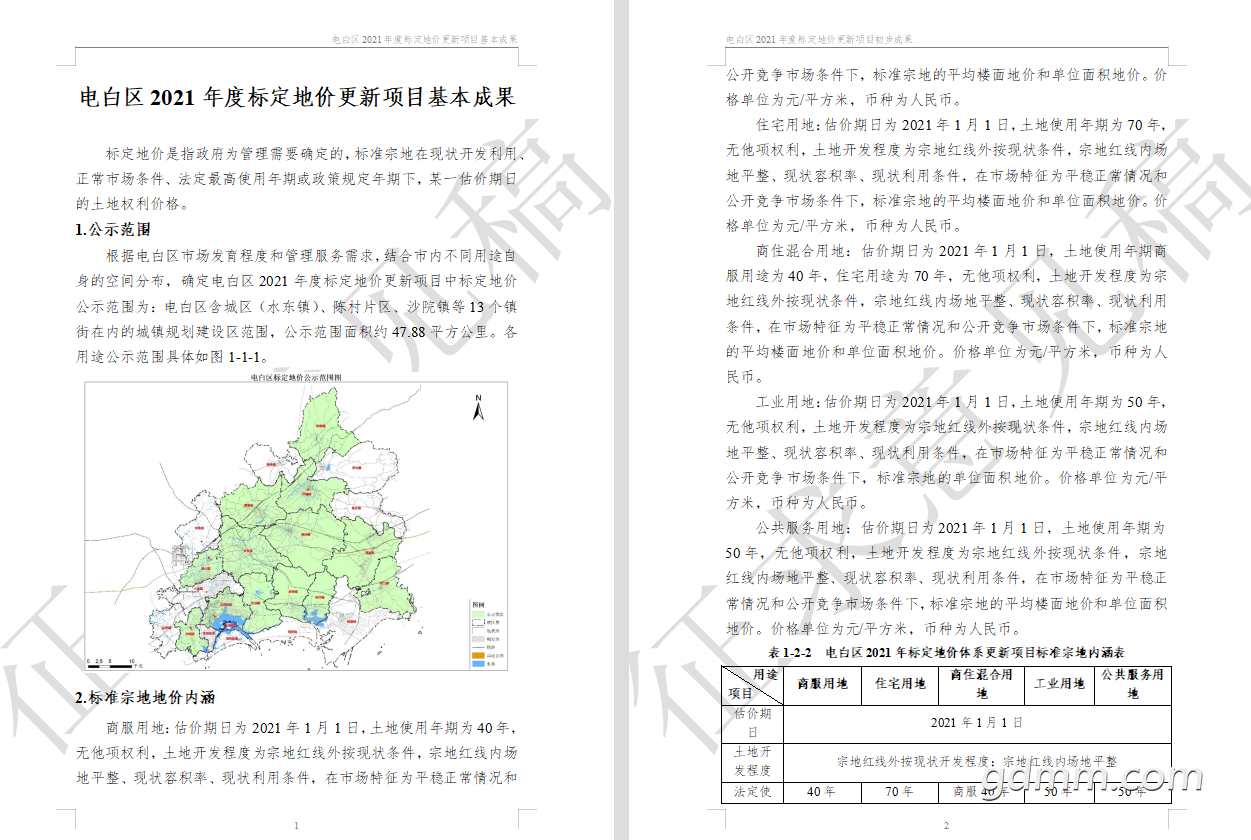Click the 工业用地 table column header
Viewport: 1251px width, 840px height.
tap(1059, 685)
